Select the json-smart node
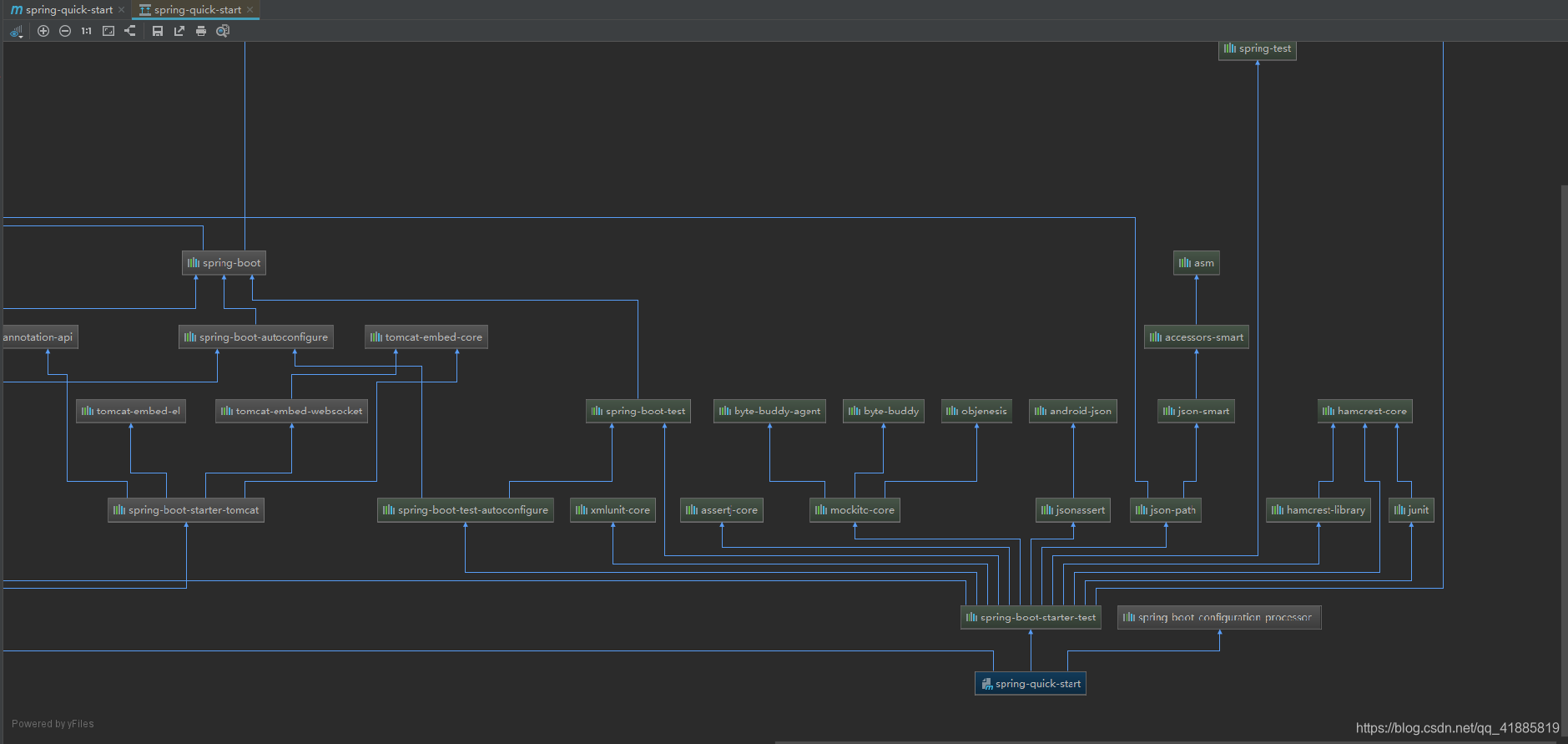The width and height of the screenshot is (1568, 744). [1196, 411]
